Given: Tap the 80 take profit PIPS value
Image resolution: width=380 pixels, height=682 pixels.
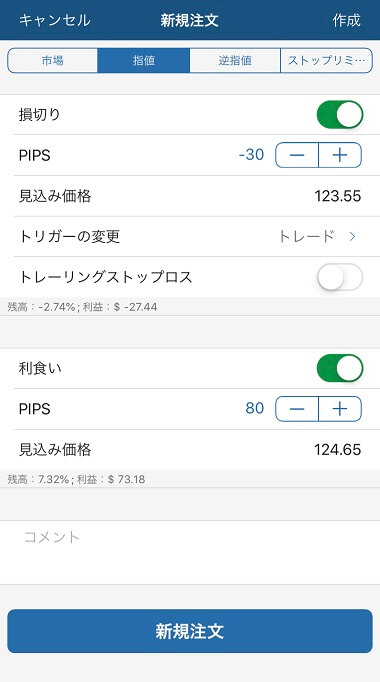Looking at the screenshot, I should click(255, 408).
